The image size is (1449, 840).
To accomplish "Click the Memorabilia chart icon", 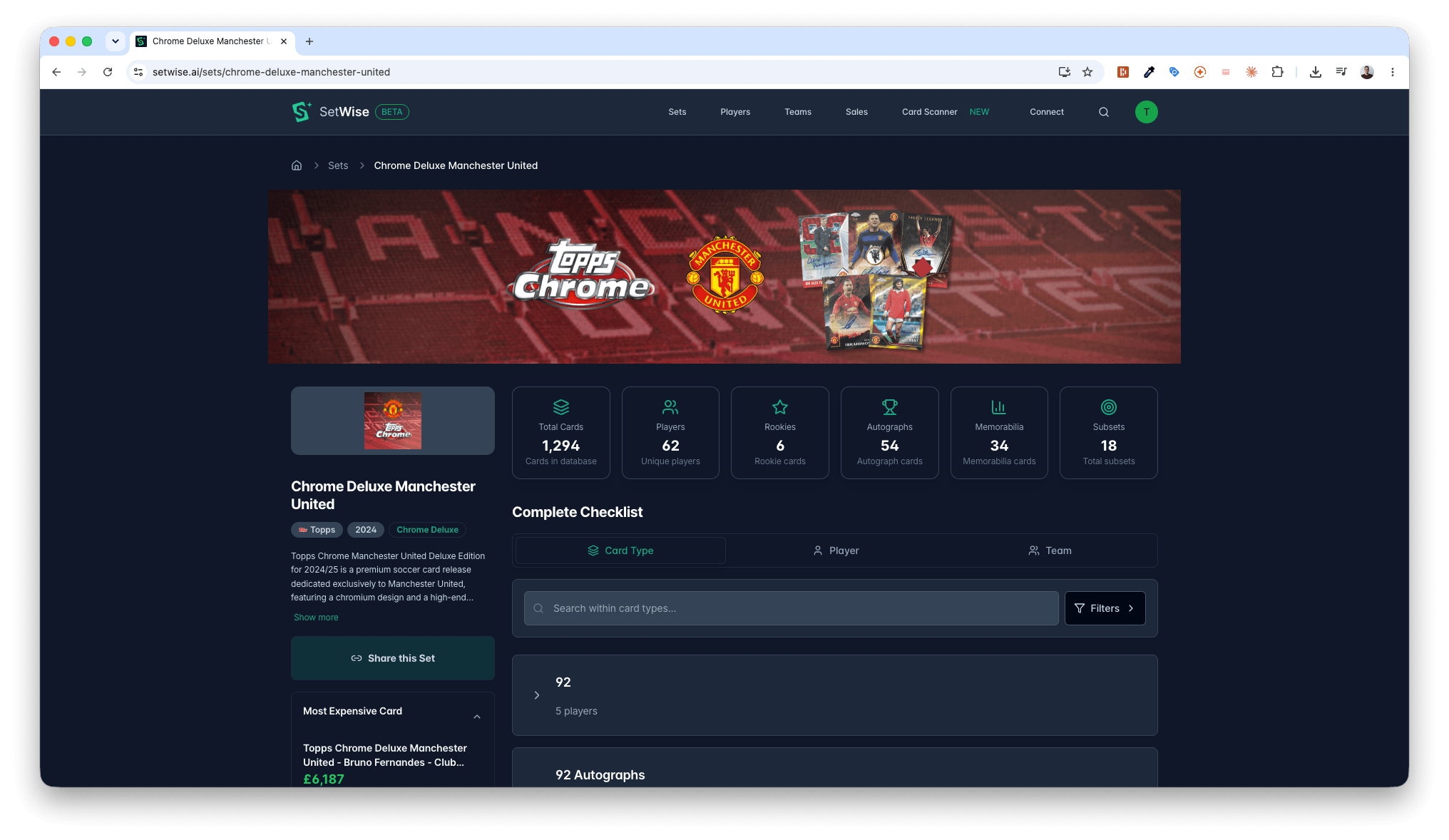I will pyautogui.click(x=999, y=407).
